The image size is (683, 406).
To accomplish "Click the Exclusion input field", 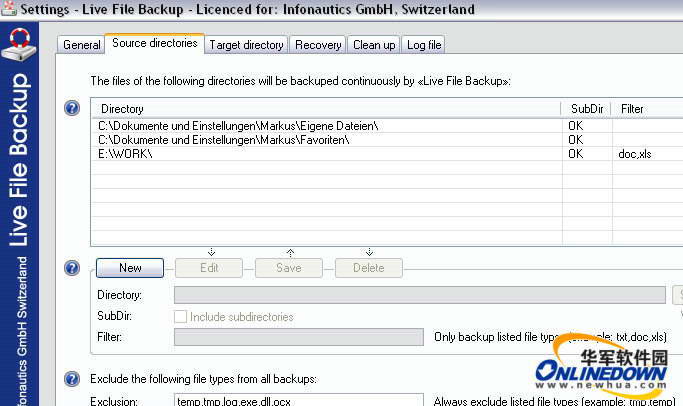I will 299,400.
